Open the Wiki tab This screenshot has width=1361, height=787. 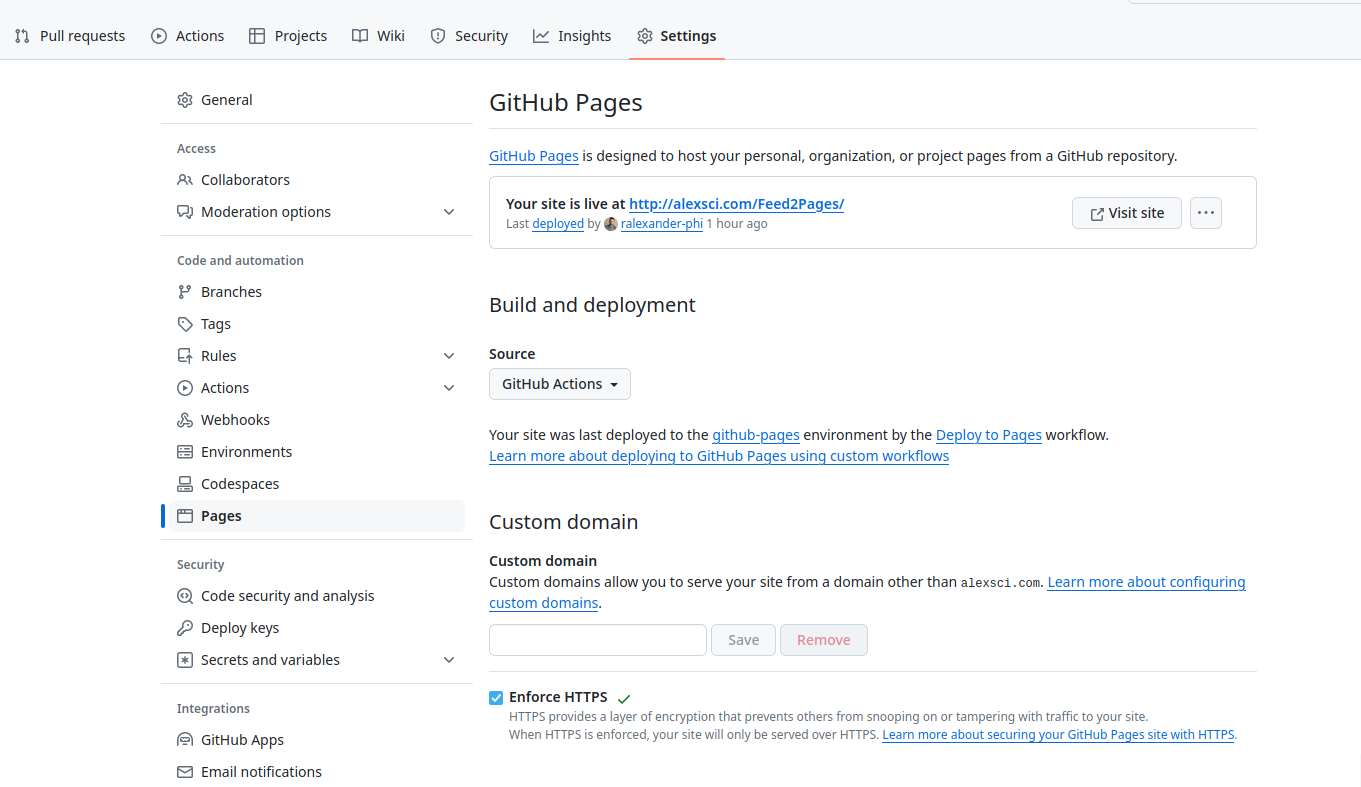pos(379,36)
